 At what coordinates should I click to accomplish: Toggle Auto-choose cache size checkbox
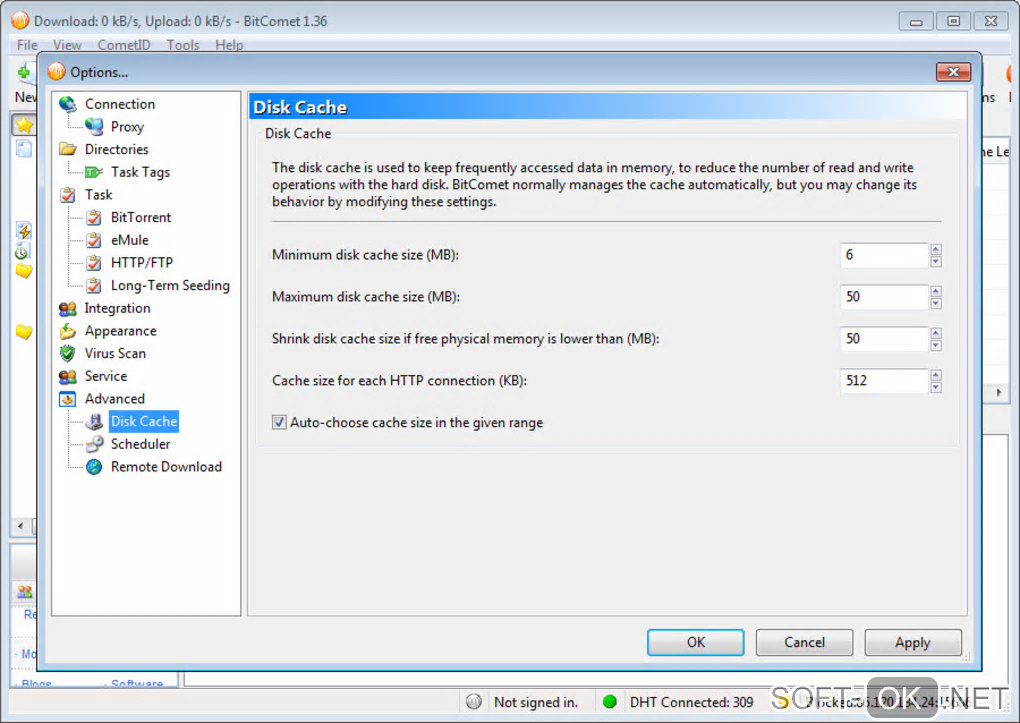[x=279, y=422]
